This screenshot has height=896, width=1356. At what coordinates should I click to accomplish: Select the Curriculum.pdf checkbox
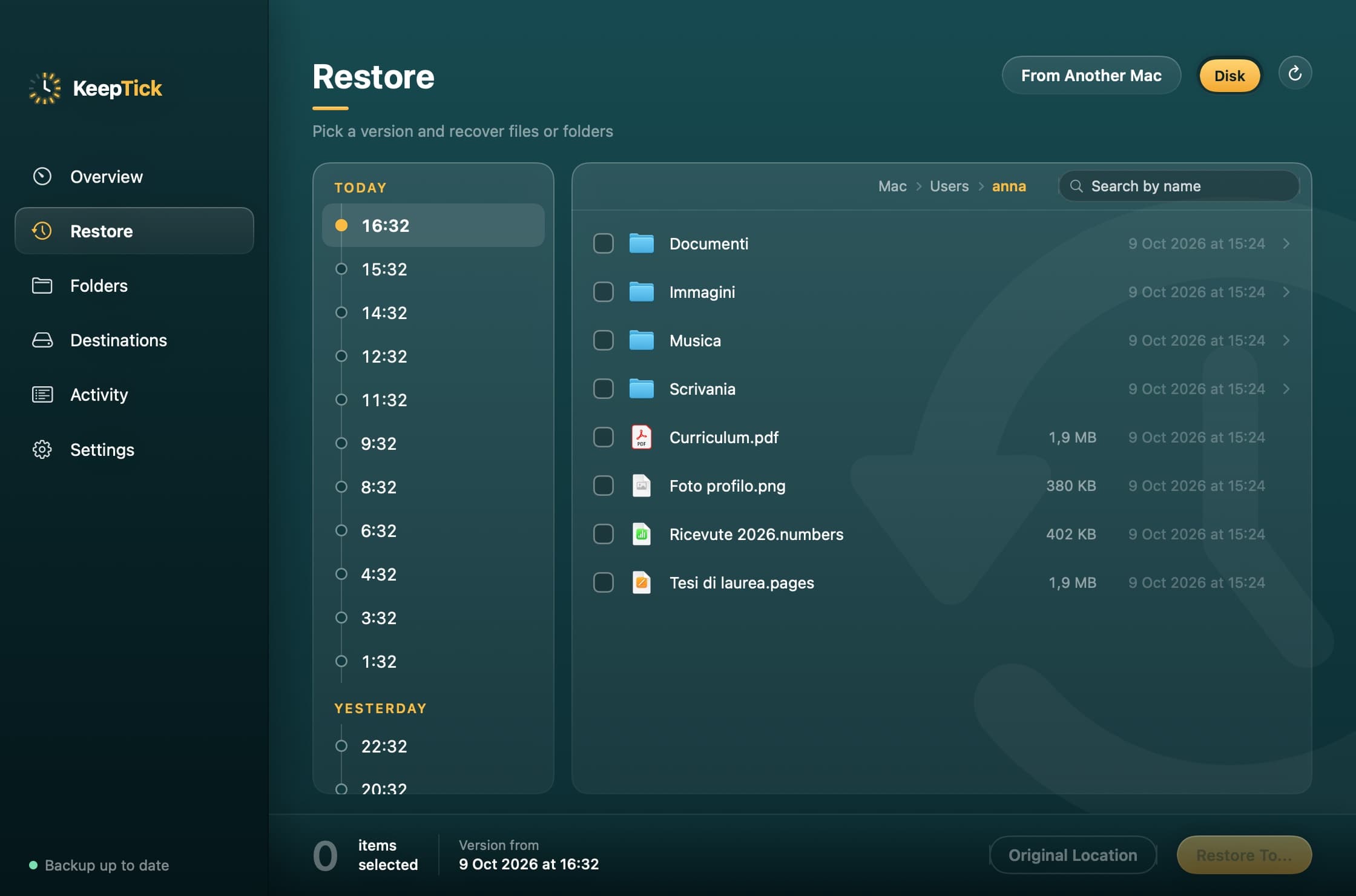click(603, 436)
